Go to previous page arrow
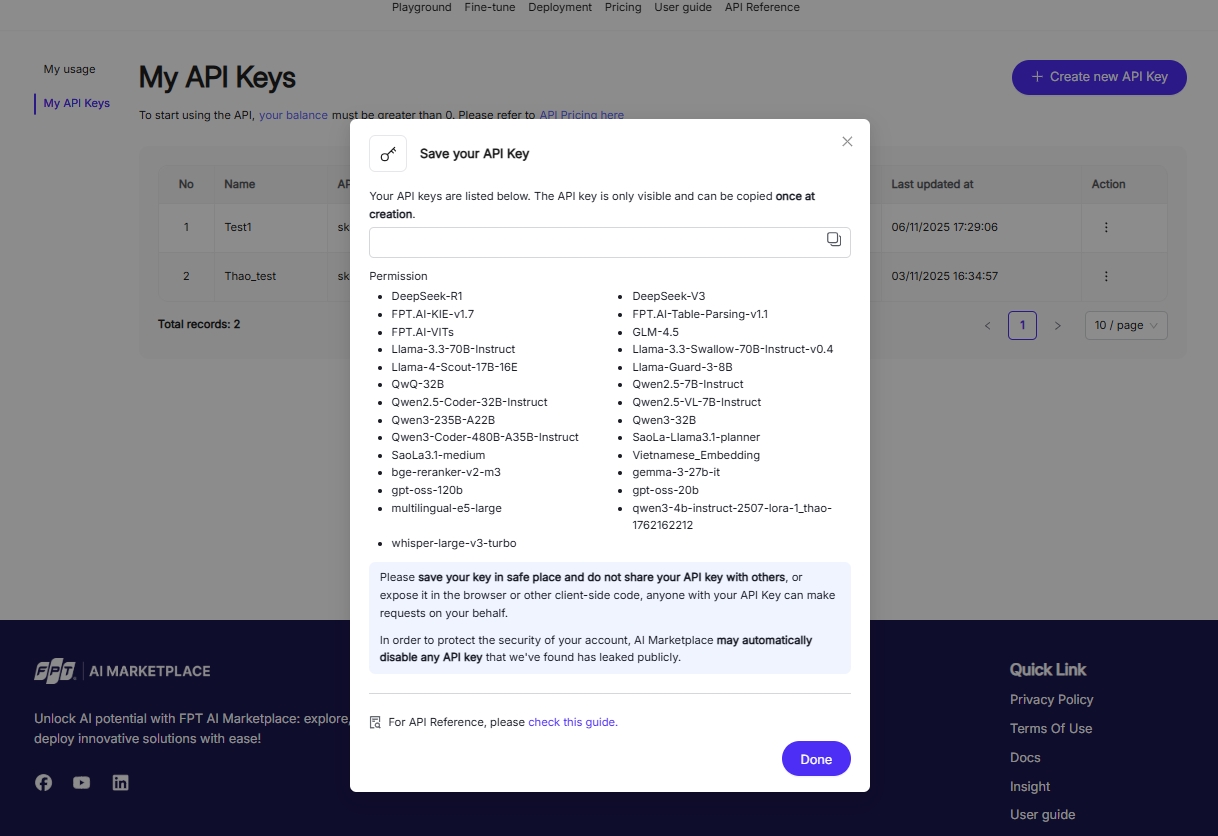1218x836 pixels. 988,326
